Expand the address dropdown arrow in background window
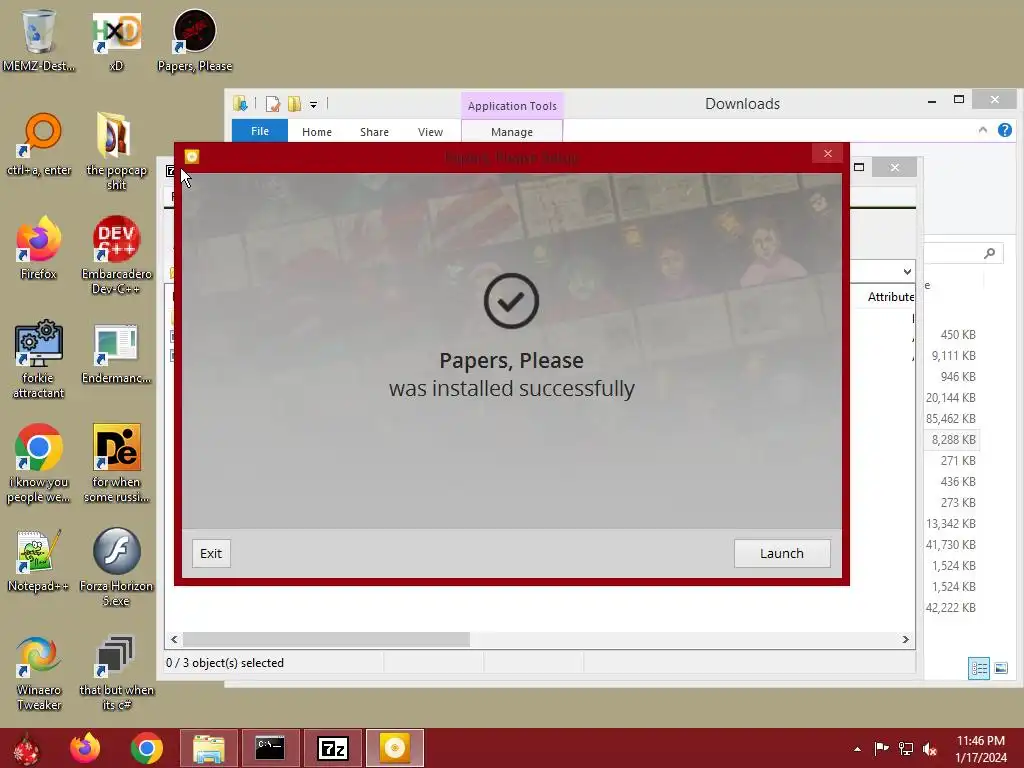The width and height of the screenshot is (1024, 768). (907, 272)
